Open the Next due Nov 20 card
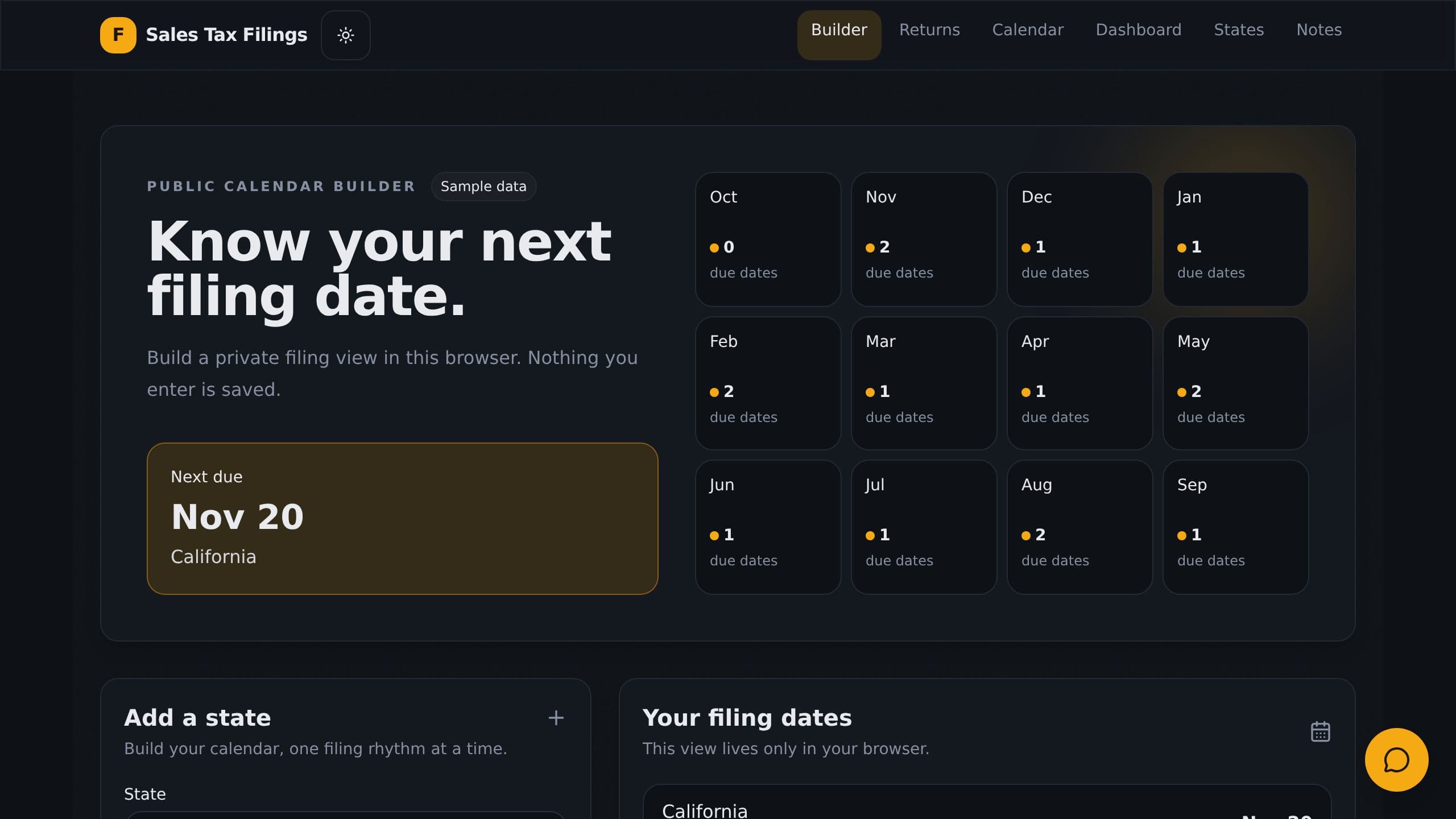The image size is (1456, 819). pyautogui.click(x=402, y=519)
